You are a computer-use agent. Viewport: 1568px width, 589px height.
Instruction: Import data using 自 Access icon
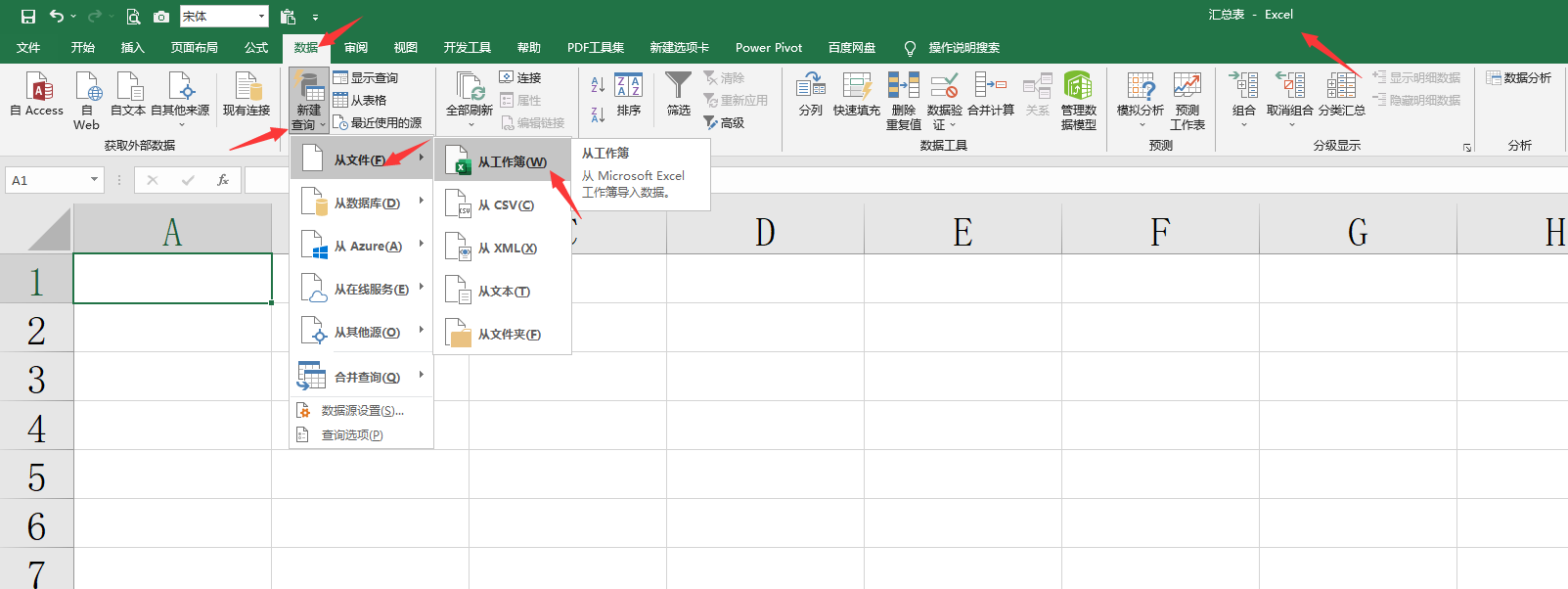point(37,96)
